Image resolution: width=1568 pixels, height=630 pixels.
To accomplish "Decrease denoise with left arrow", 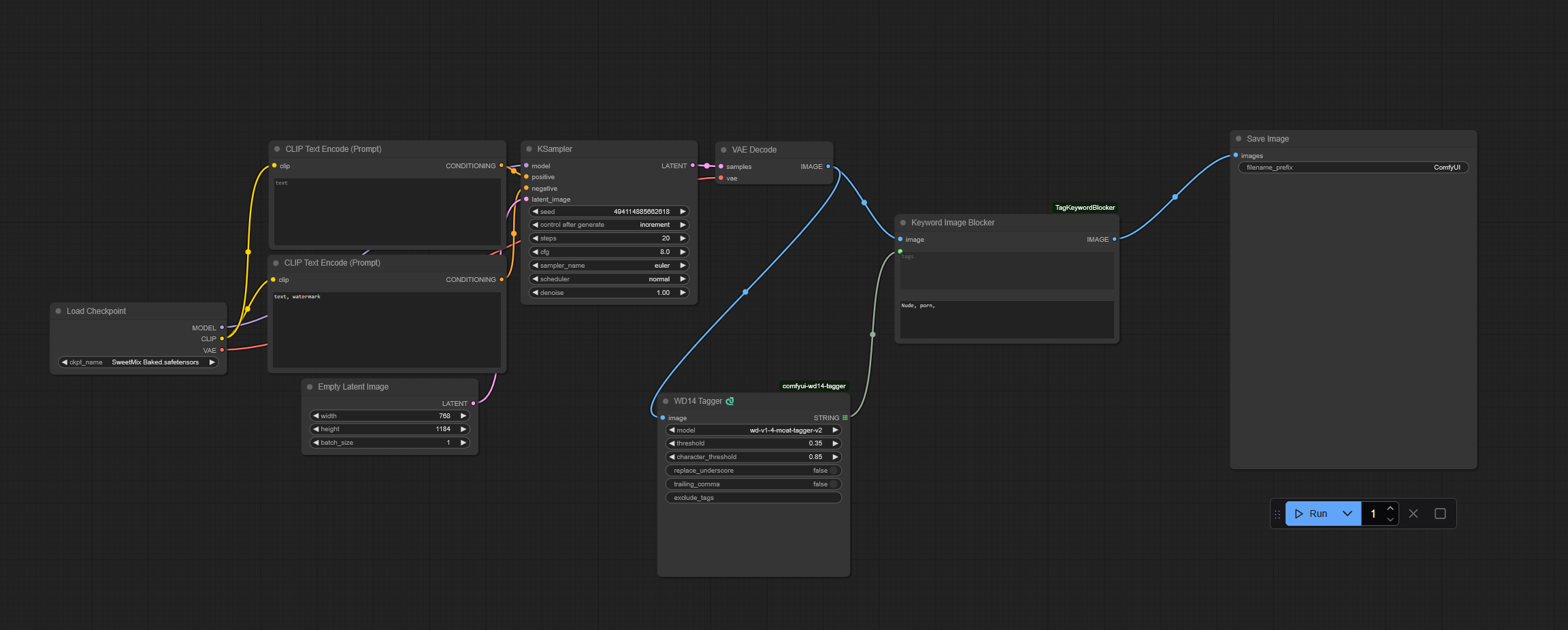I will pos(535,293).
